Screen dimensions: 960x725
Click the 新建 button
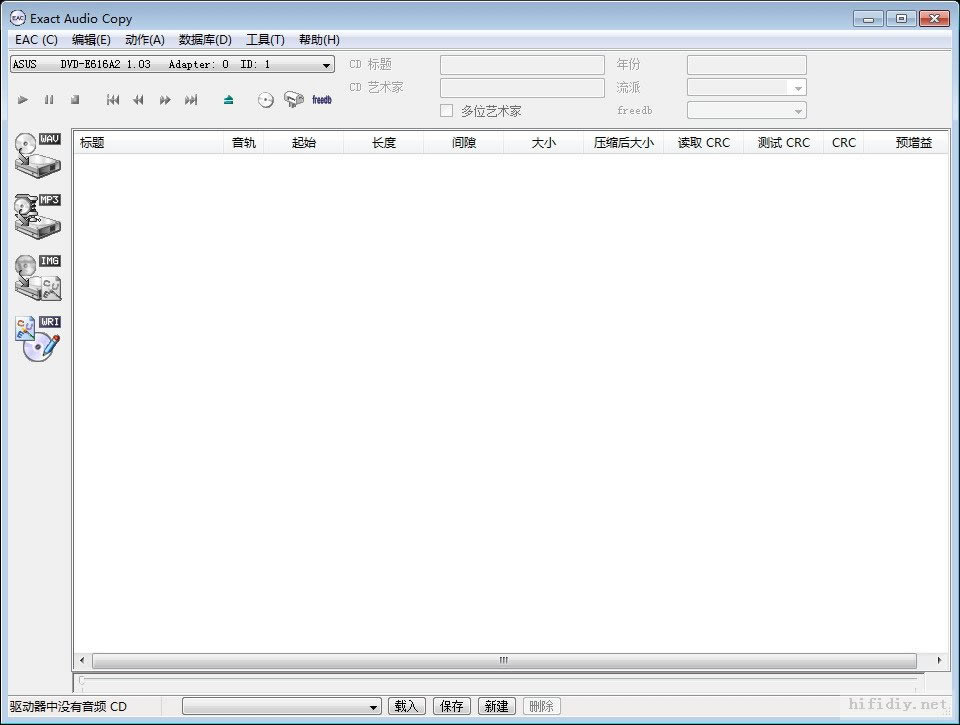point(497,707)
